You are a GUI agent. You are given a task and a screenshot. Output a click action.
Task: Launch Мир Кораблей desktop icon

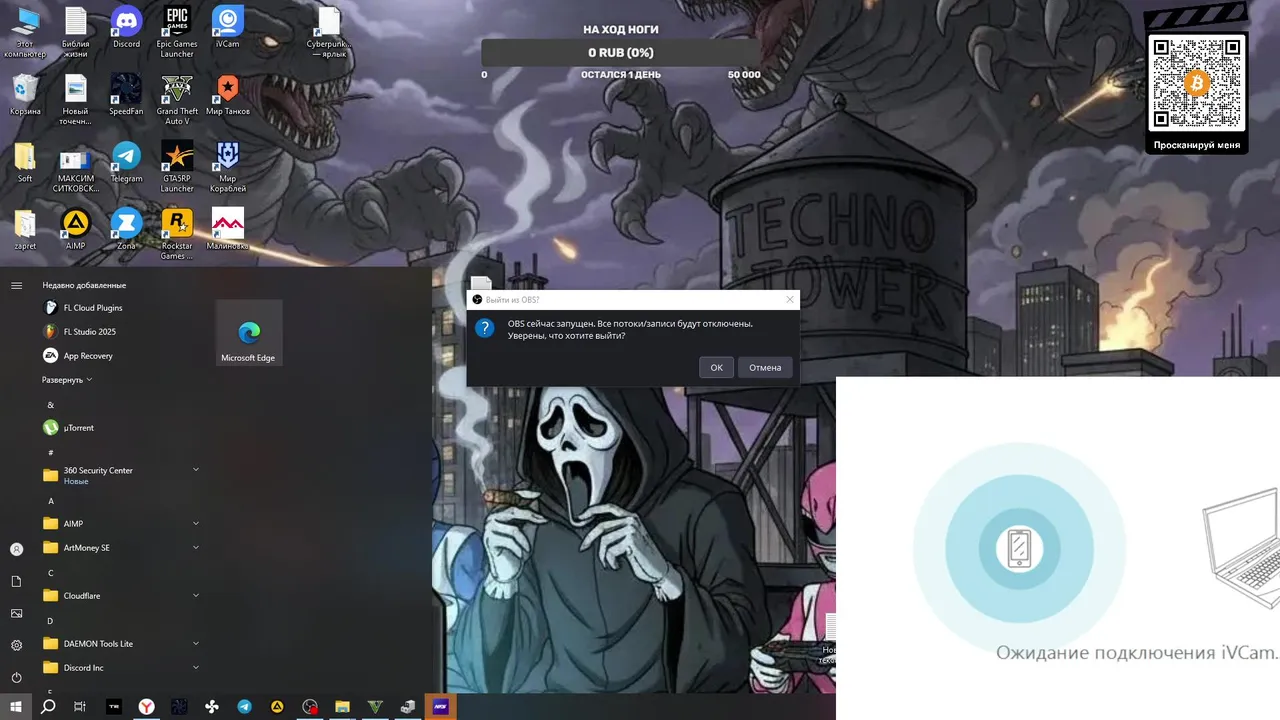click(228, 167)
